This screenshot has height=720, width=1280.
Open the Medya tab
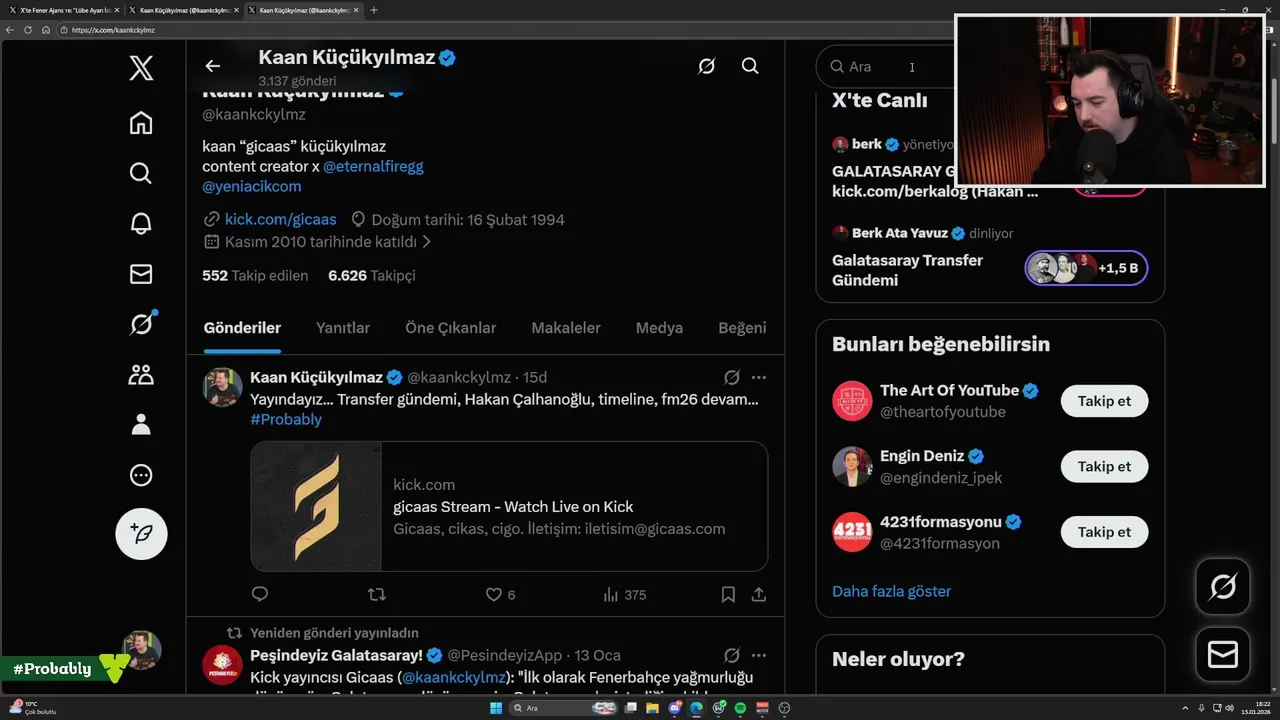(x=659, y=328)
